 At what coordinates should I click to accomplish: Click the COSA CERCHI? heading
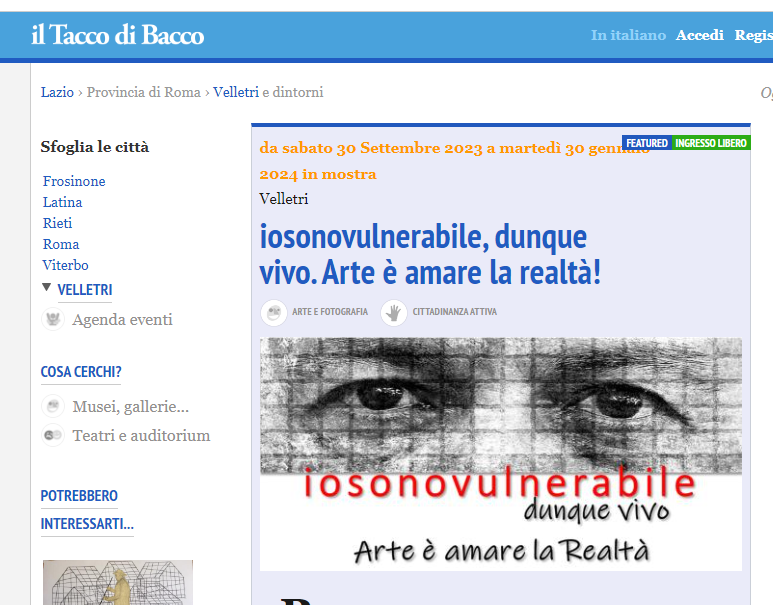point(81,372)
